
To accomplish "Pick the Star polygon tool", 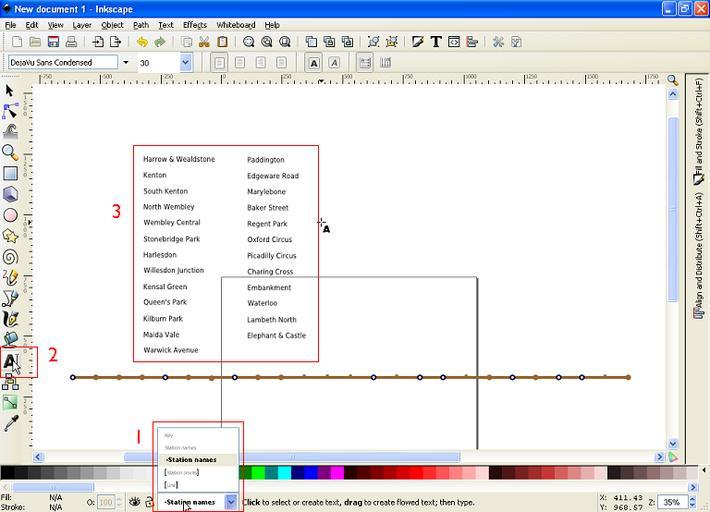I will click(10, 236).
